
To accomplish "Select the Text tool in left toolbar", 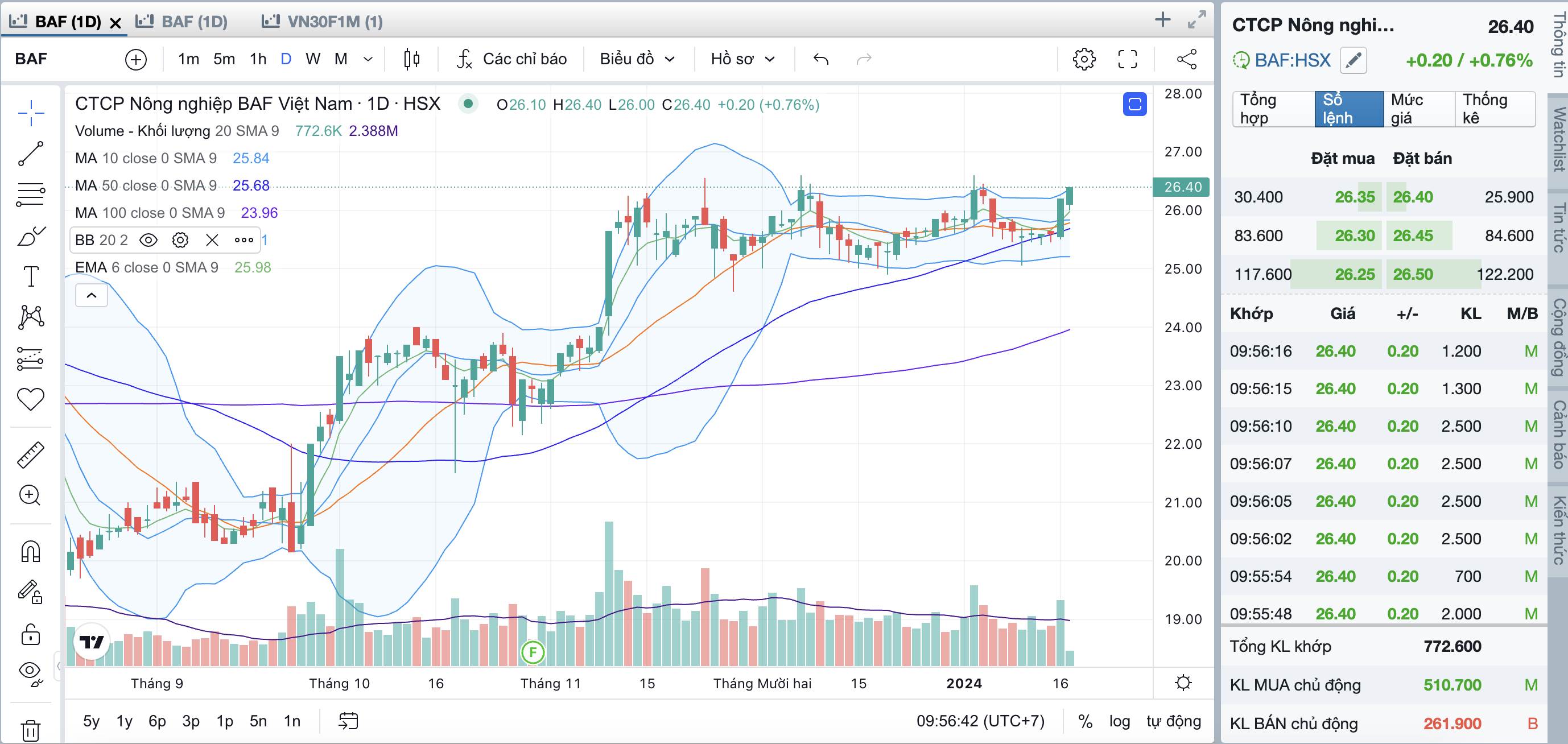I will coord(30,276).
